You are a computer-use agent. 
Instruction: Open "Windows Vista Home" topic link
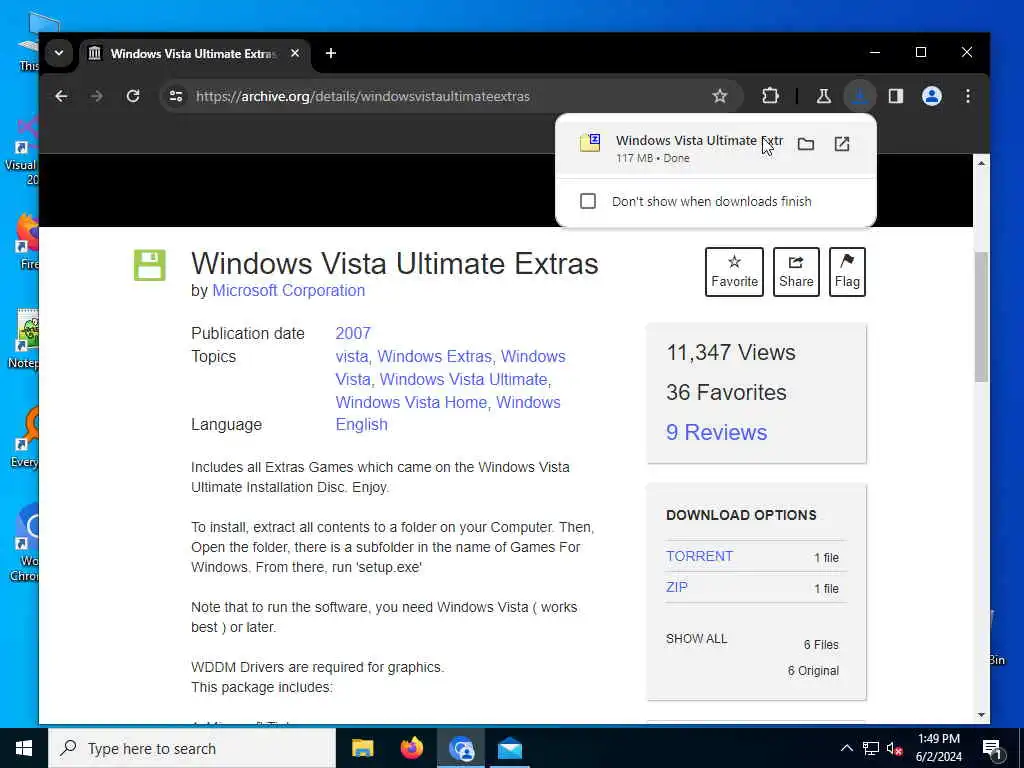coord(411,402)
